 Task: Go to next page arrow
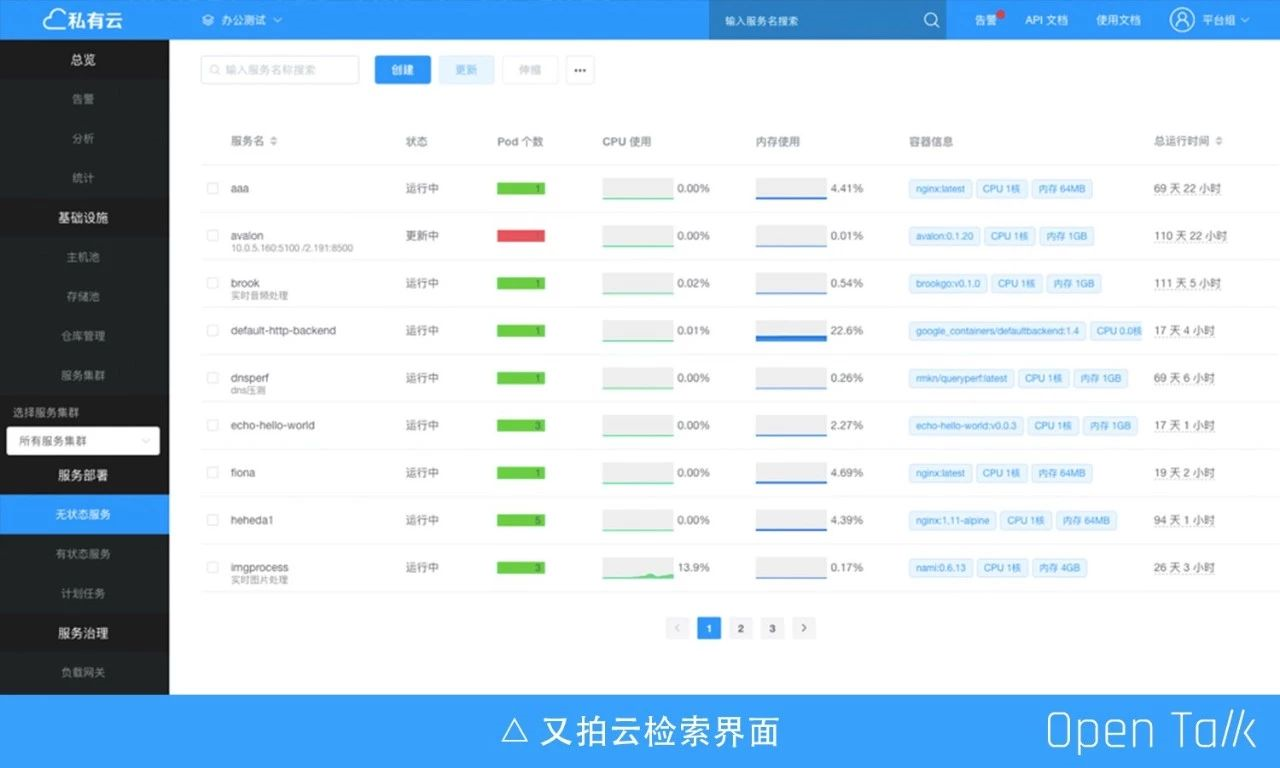pyautogui.click(x=804, y=628)
